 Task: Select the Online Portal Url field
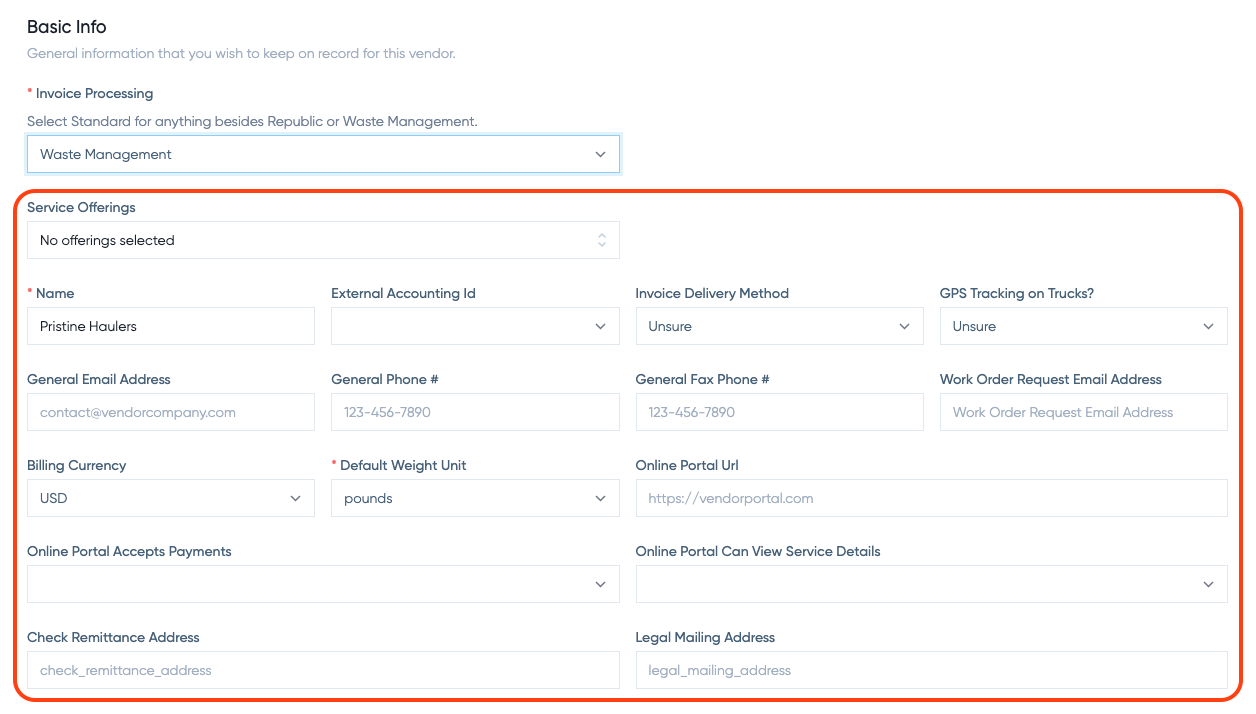point(932,497)
